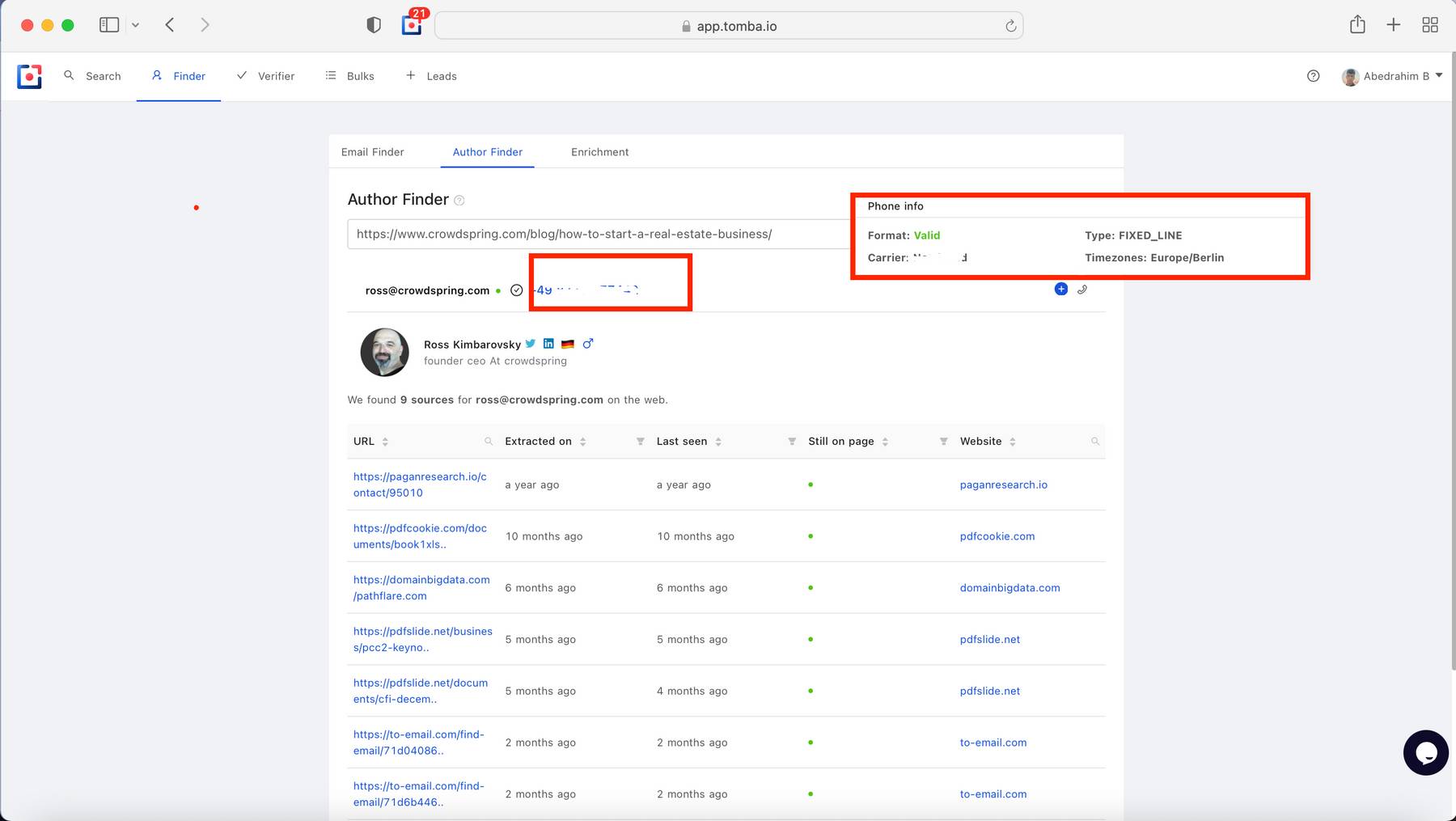Sort the table by the URL column
1456x821 pixels.
click(x=385, y=442)
